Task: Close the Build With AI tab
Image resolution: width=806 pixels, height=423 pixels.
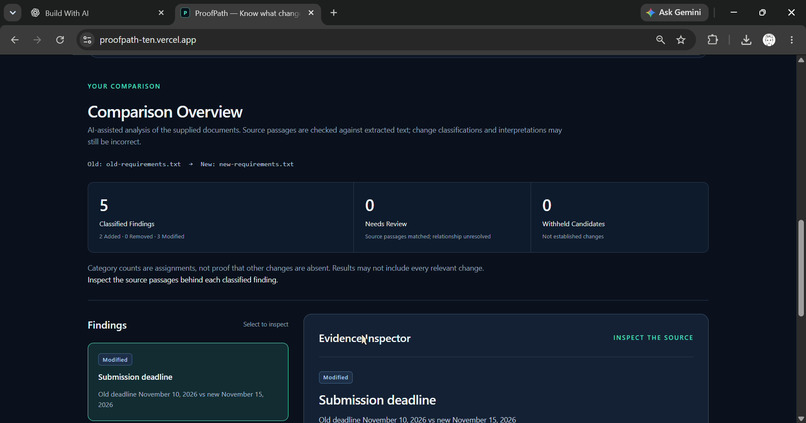Action: [x=161, y=13]
